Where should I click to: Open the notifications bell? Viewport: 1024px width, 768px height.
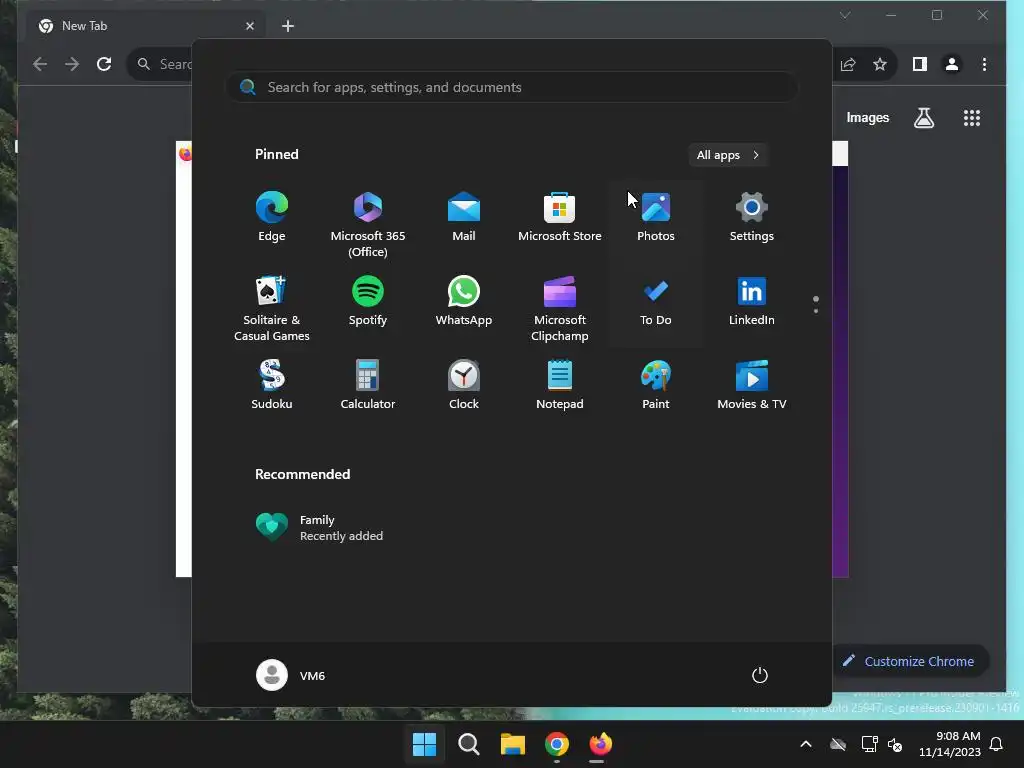[997, 744]
